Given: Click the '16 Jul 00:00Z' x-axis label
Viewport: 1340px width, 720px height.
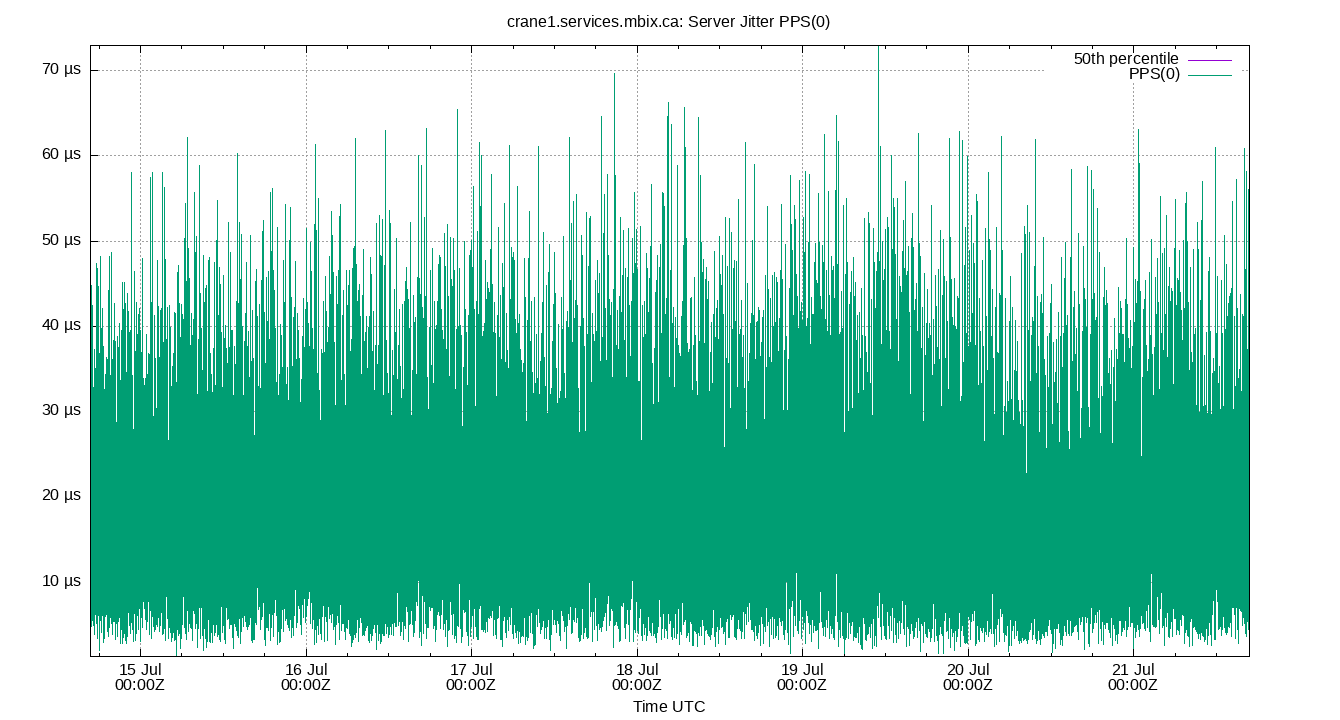Looking at the screenshot, I should [306, 677].
